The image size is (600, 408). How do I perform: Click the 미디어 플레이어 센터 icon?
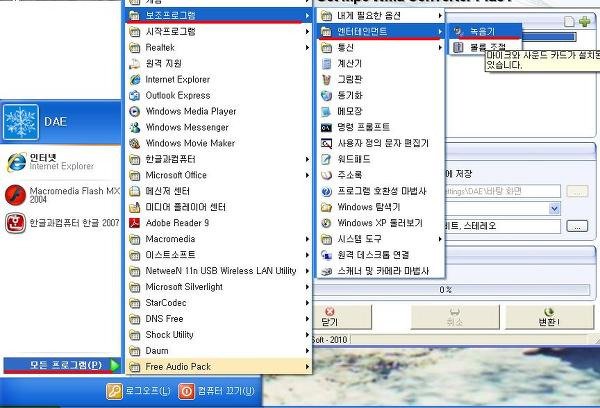click(x=135, y=207)
